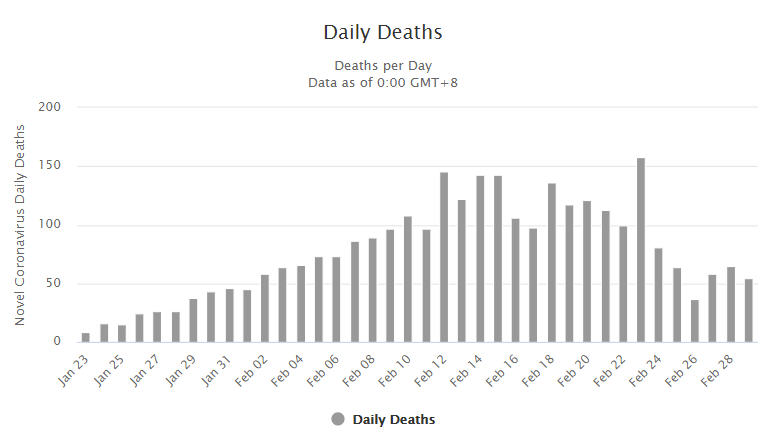This screenshot has width=764, height=442.
Task: Click the Deaths per Day subtitle
Action: [x=382, y=66]
